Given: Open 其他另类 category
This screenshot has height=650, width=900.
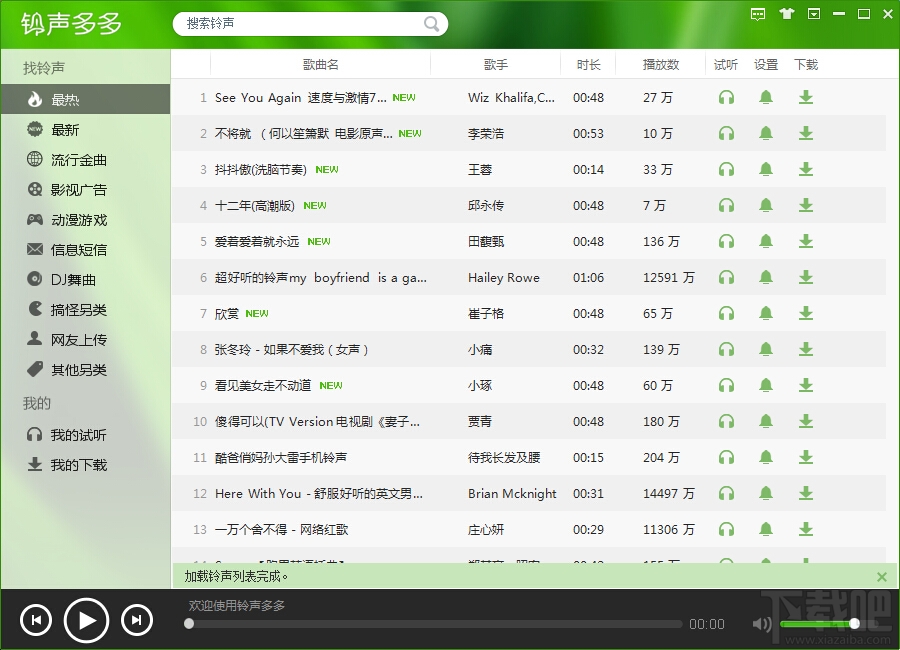Looking at the screenshot, I should pos(86,370).
